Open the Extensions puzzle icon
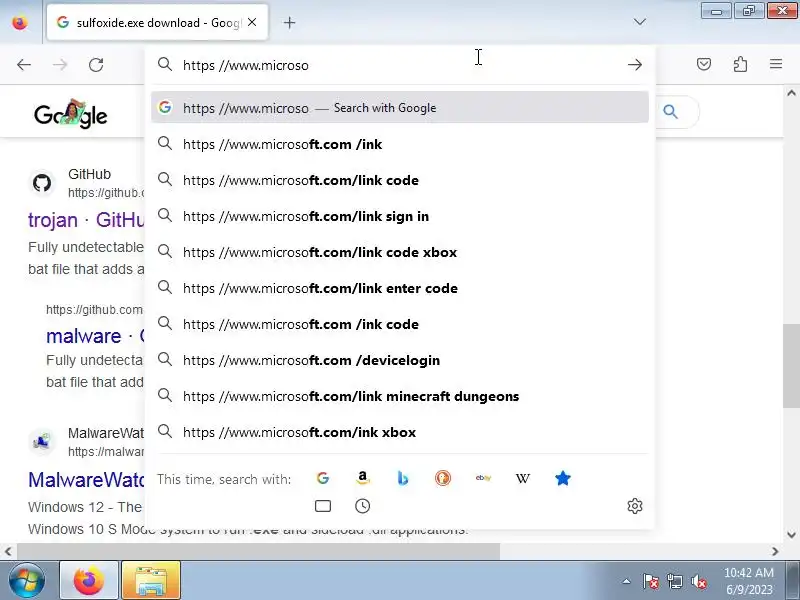 740,64
